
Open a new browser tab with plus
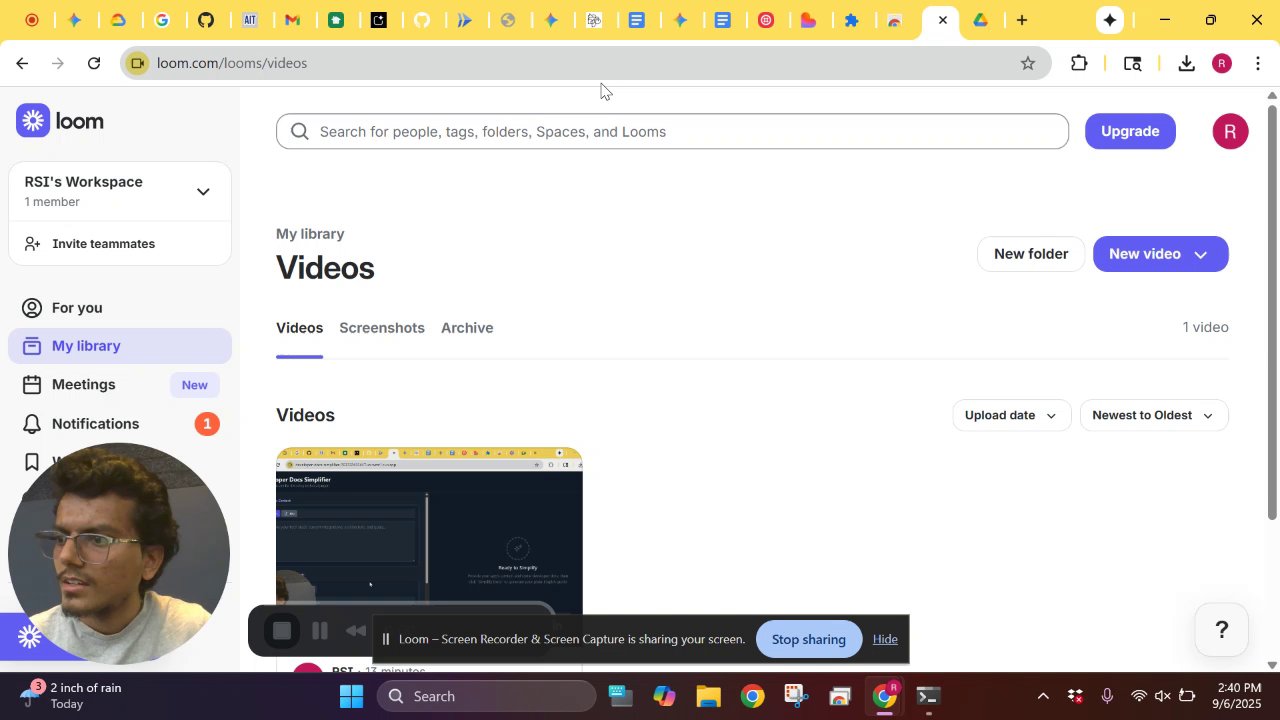click(x=1022, y=20)
